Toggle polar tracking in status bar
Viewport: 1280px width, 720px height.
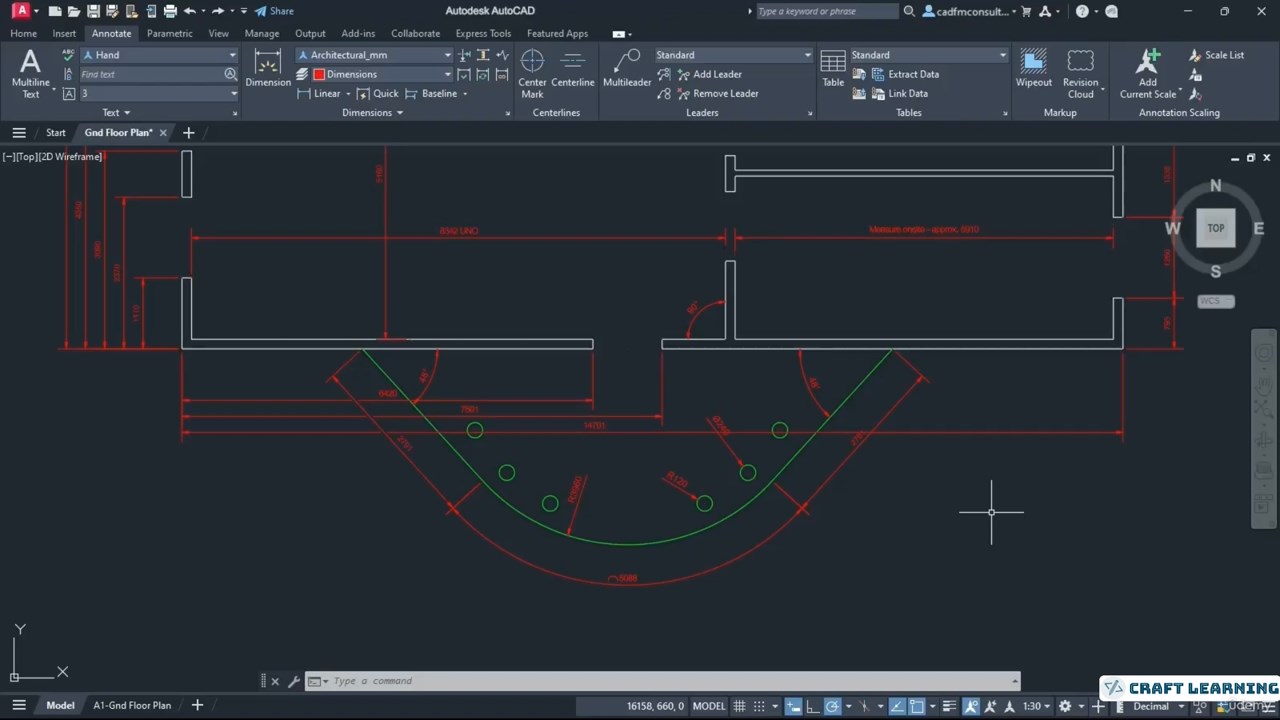pyautogui.click(x=832, y=706)
